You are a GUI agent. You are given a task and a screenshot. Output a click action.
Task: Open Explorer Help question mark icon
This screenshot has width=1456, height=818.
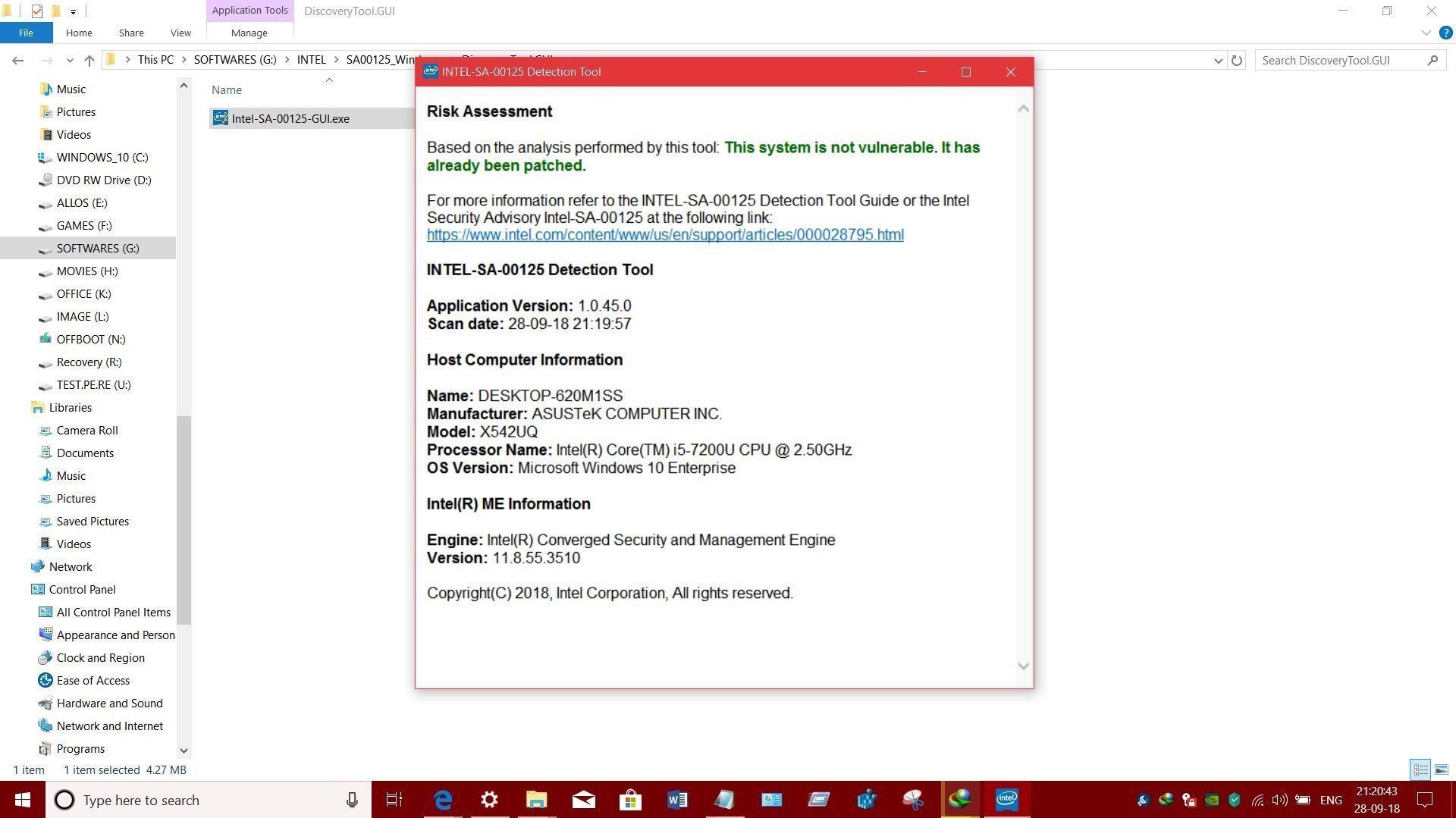1445,33
